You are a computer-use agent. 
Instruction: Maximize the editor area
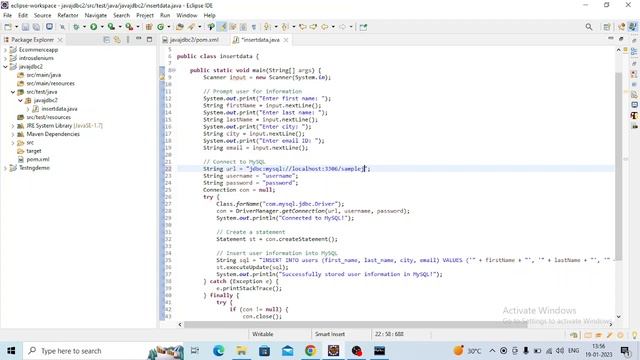point(621,39)
